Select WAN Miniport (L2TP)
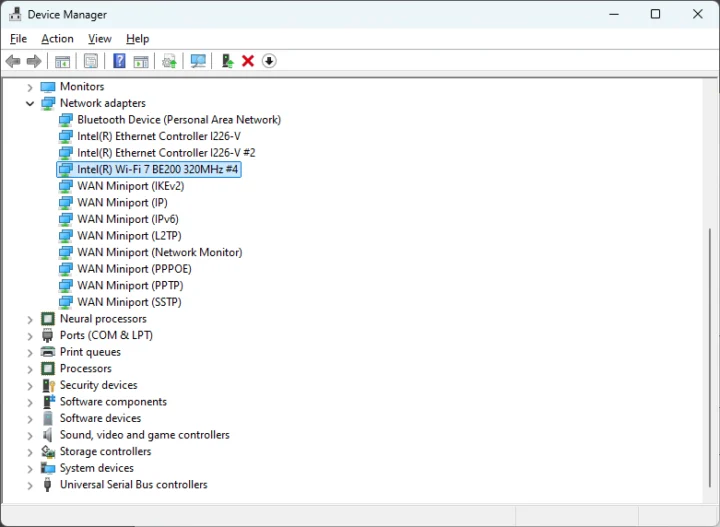720x527 pixels. pyautogui.click(x=129, y=235)
